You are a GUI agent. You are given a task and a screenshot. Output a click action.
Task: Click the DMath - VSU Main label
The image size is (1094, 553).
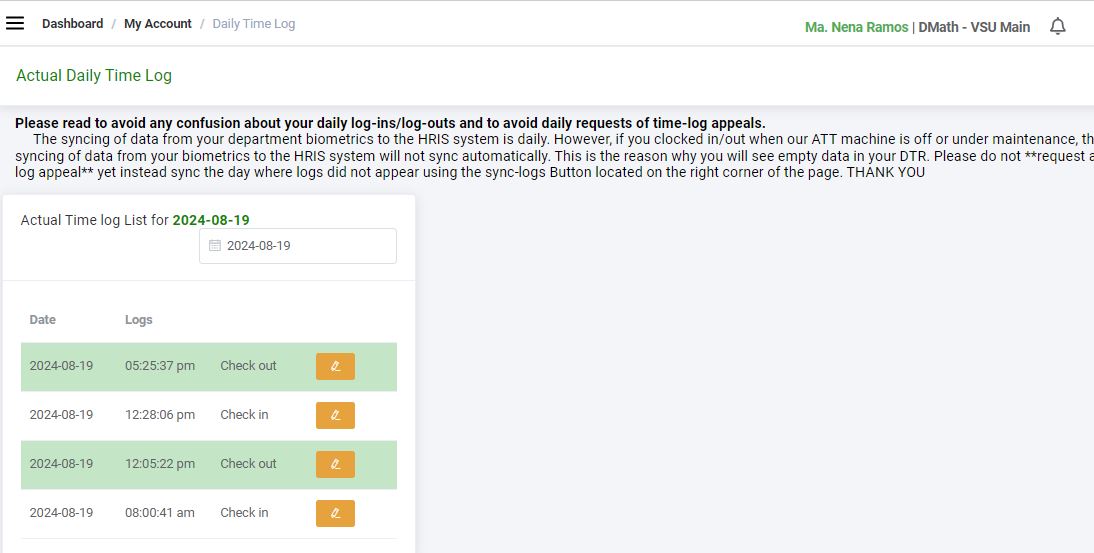[x=973, y=27]
